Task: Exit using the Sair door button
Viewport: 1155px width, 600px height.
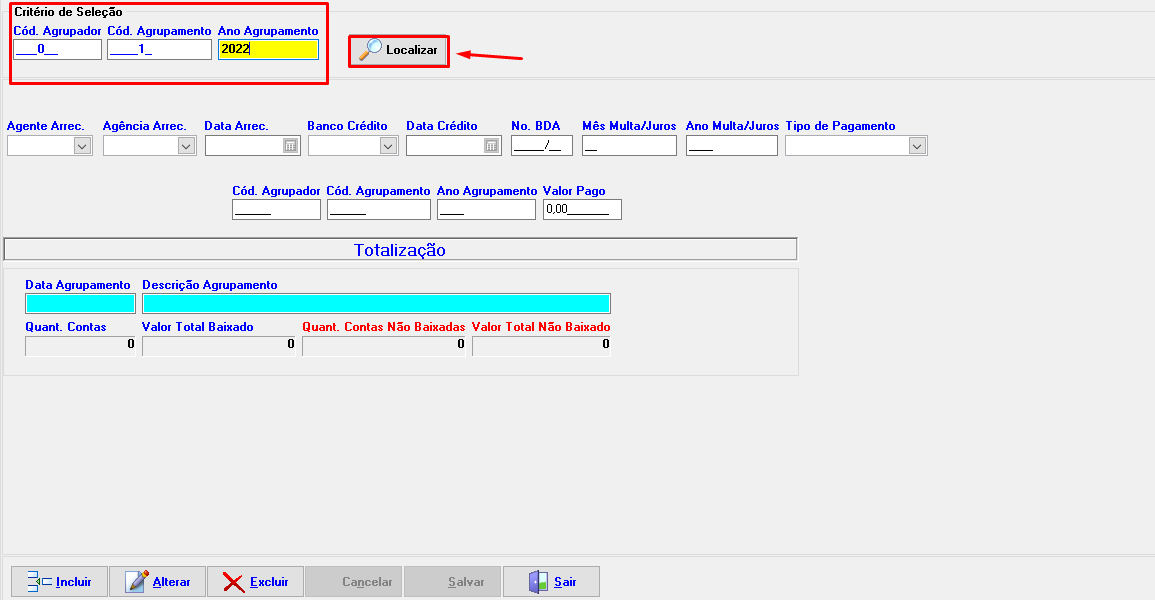Action: click(552, 581)
